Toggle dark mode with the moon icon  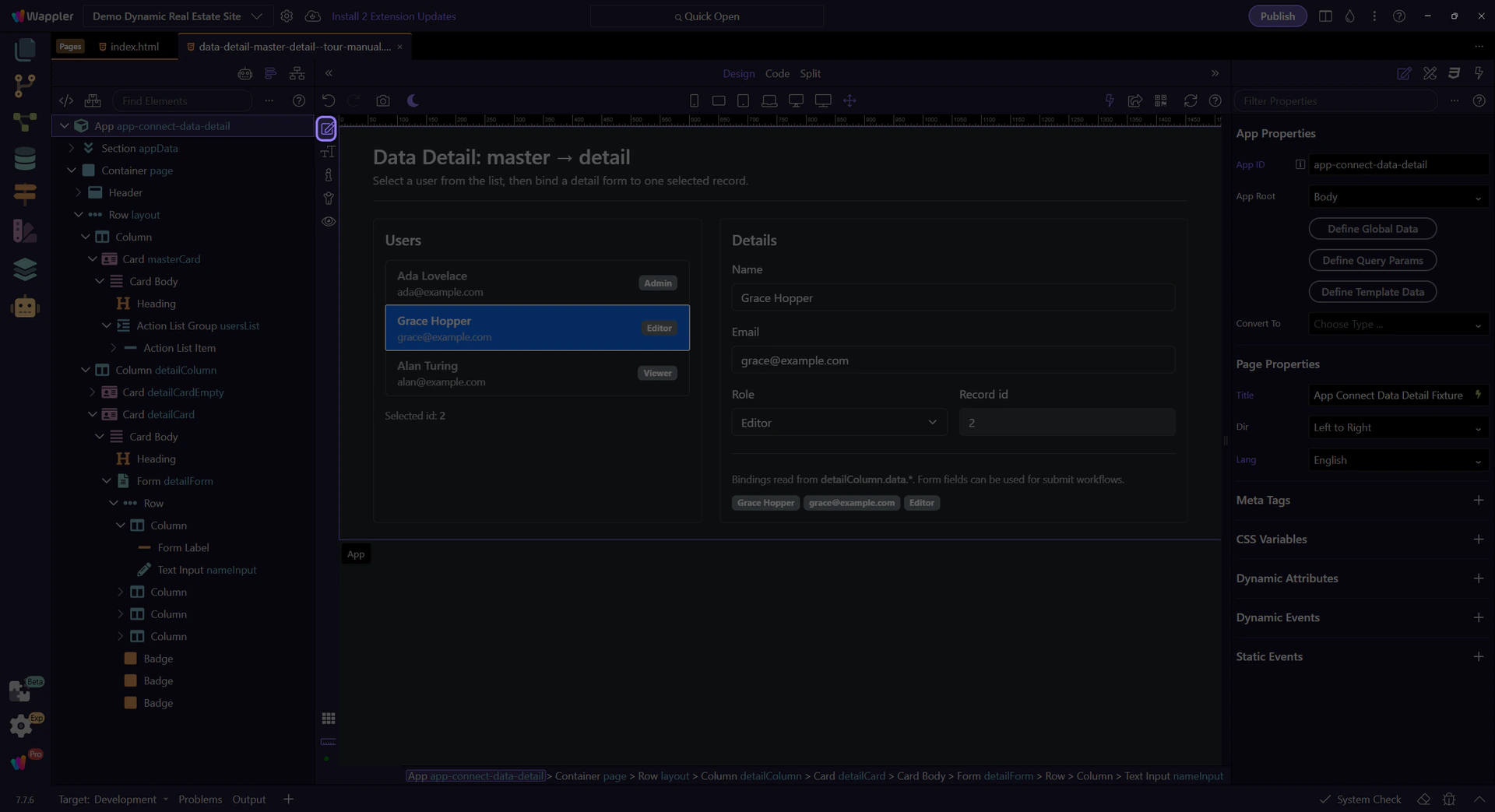click(x=413, y=100)
